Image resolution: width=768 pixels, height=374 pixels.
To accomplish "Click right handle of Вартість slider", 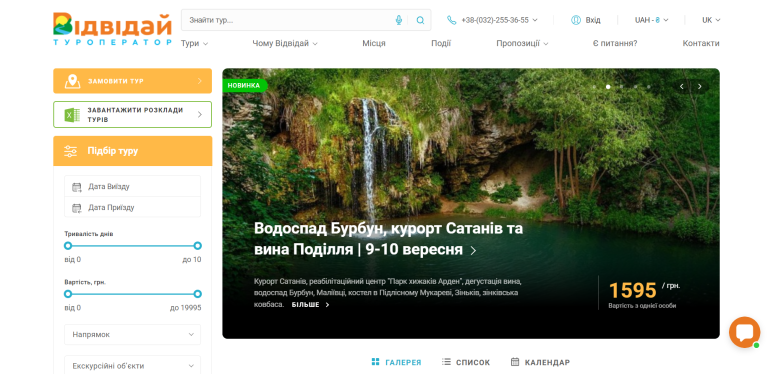I will click(x=197, y=294).
